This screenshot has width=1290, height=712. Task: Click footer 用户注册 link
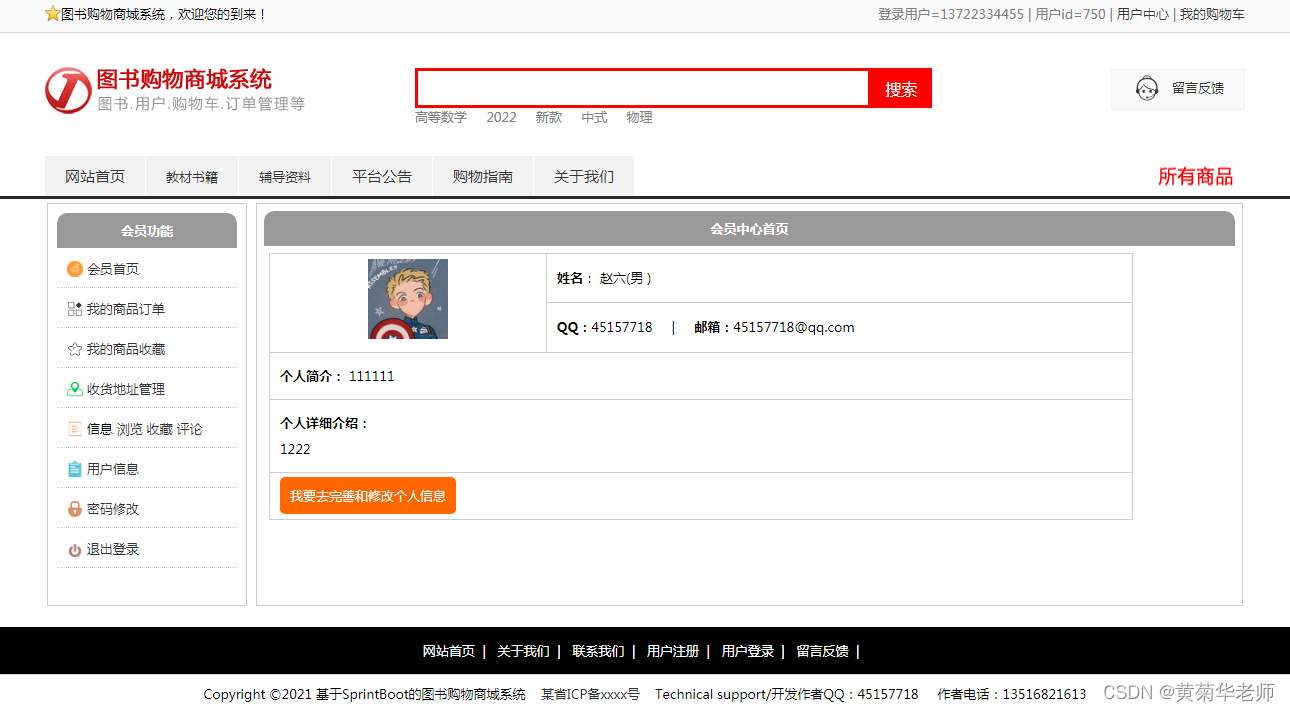point(673,651)
